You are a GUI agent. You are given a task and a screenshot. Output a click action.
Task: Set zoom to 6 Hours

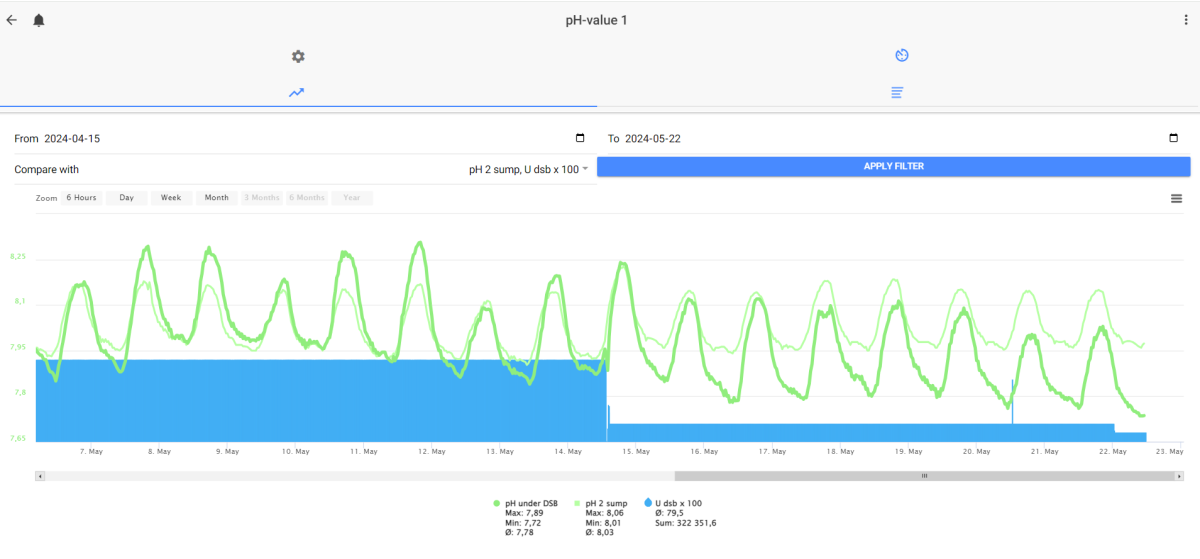[82, 198]
